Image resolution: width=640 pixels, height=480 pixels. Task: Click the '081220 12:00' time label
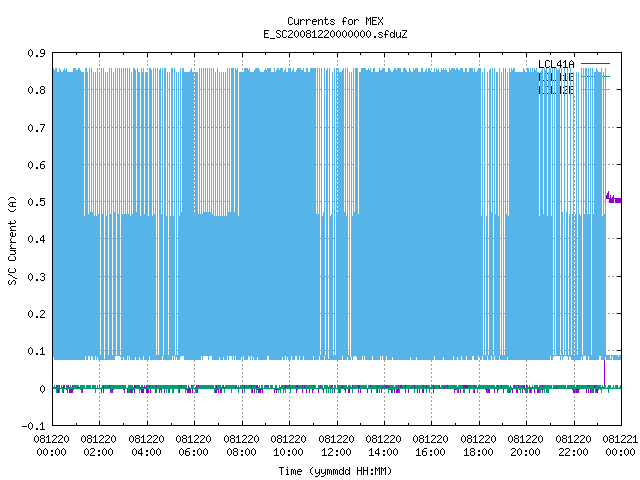point(336,446)
